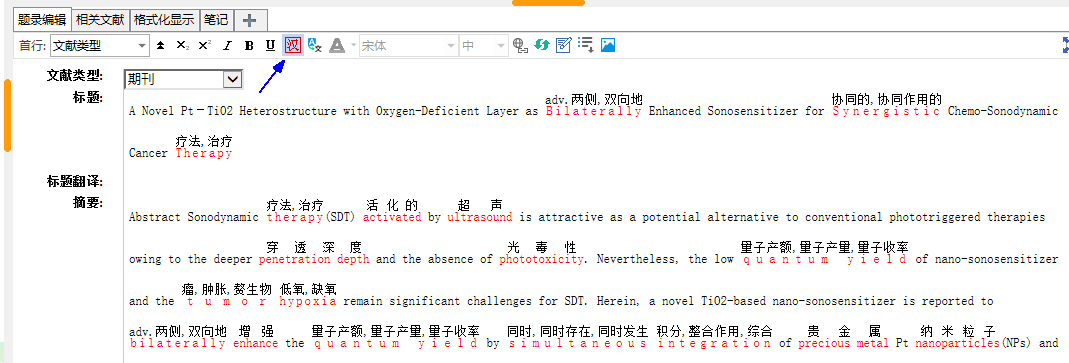1069x363 pixels.
Task: Click the edit note pencil icon
Action: 563,46
